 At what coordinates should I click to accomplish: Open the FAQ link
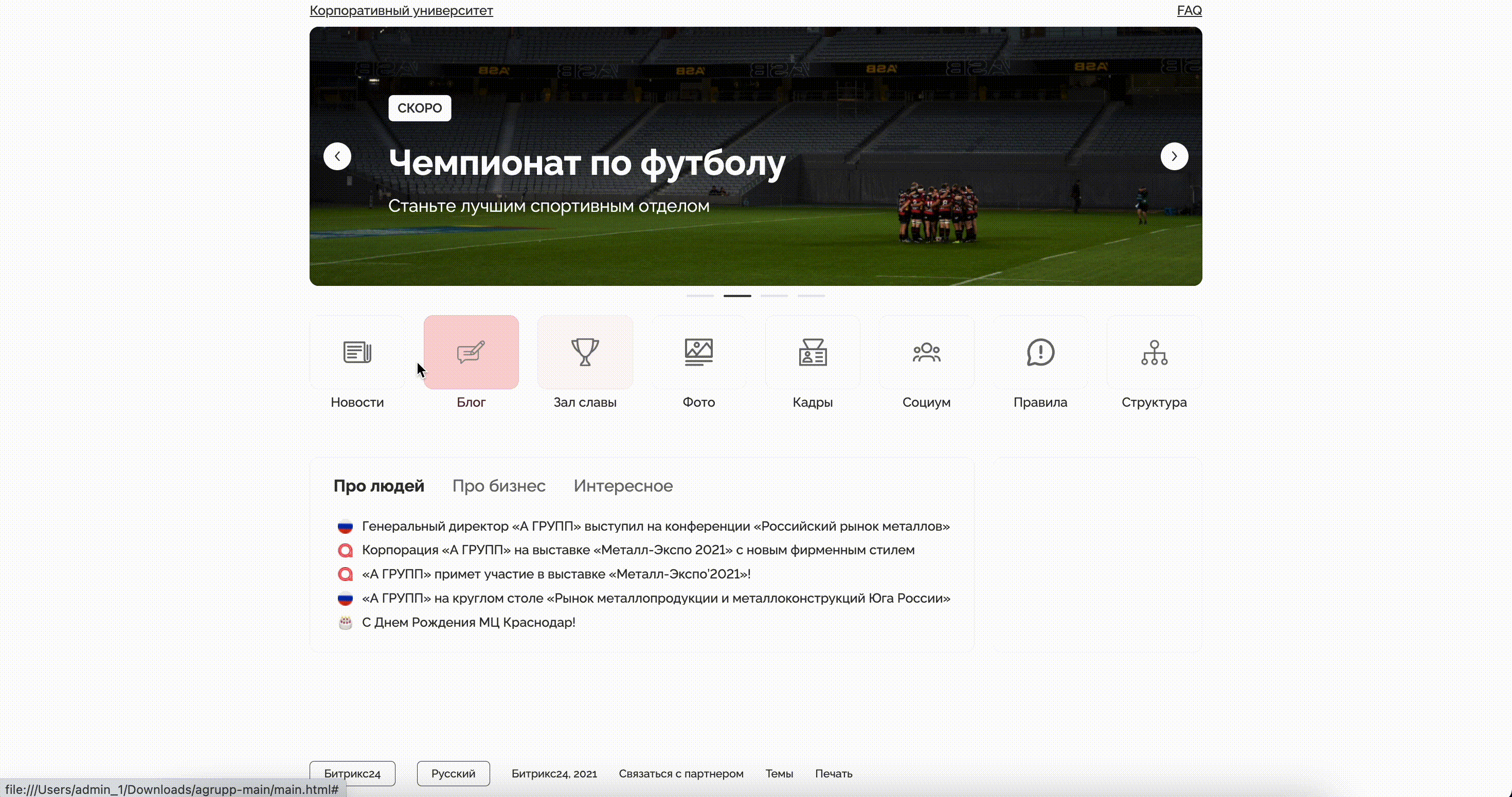click(x=1189, y=11)
